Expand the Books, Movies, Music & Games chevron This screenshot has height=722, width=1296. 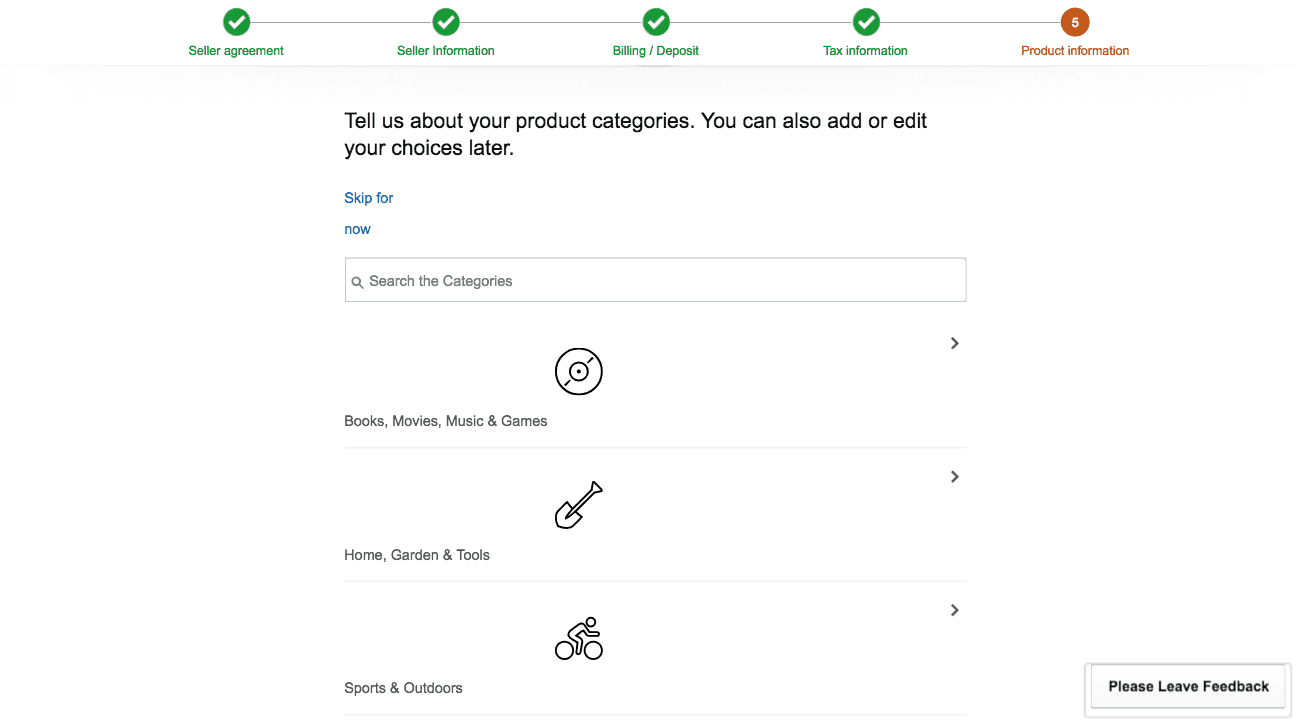click(x=955, y=343)
